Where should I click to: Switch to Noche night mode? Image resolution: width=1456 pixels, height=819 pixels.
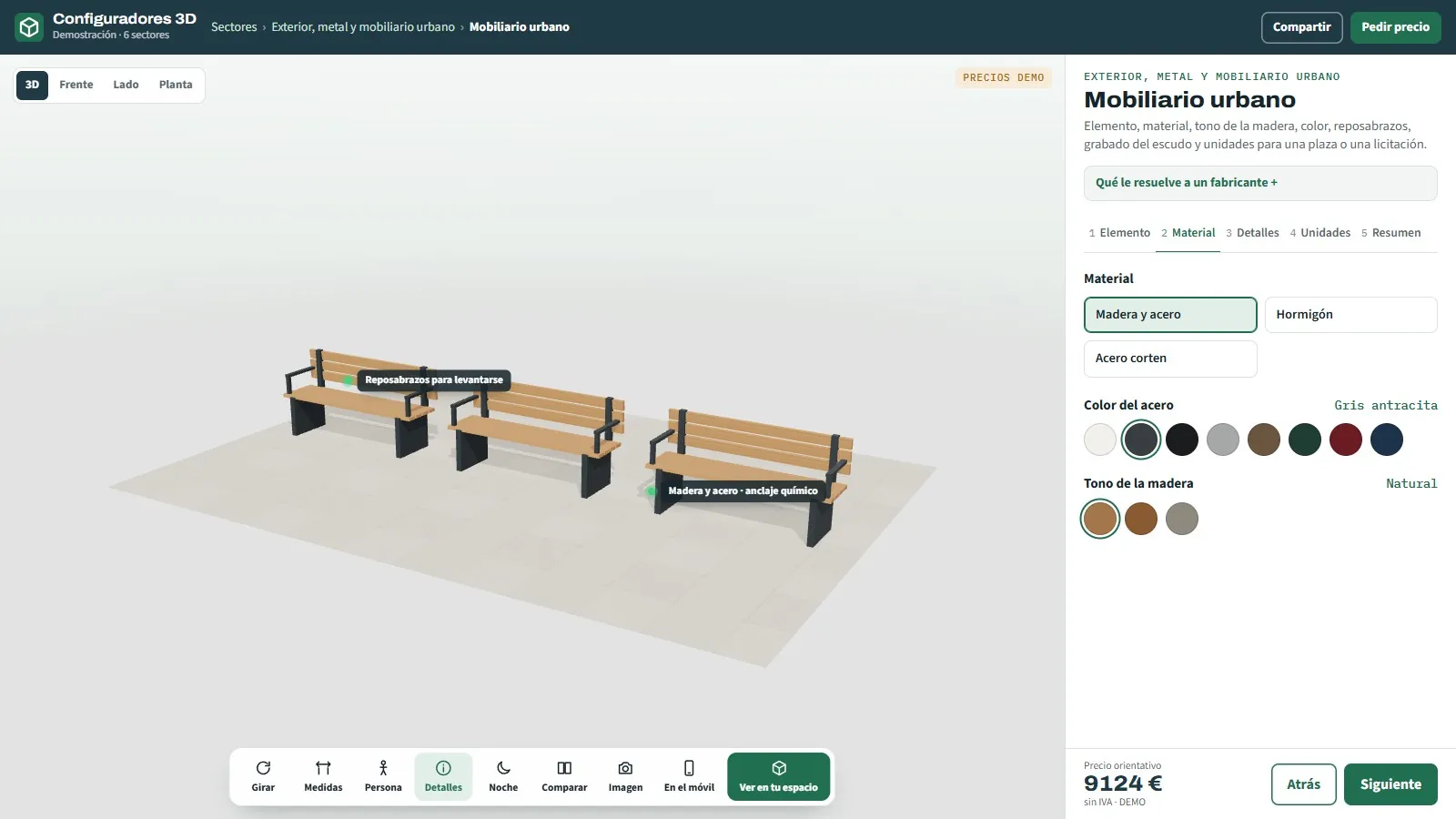(503, 776)
